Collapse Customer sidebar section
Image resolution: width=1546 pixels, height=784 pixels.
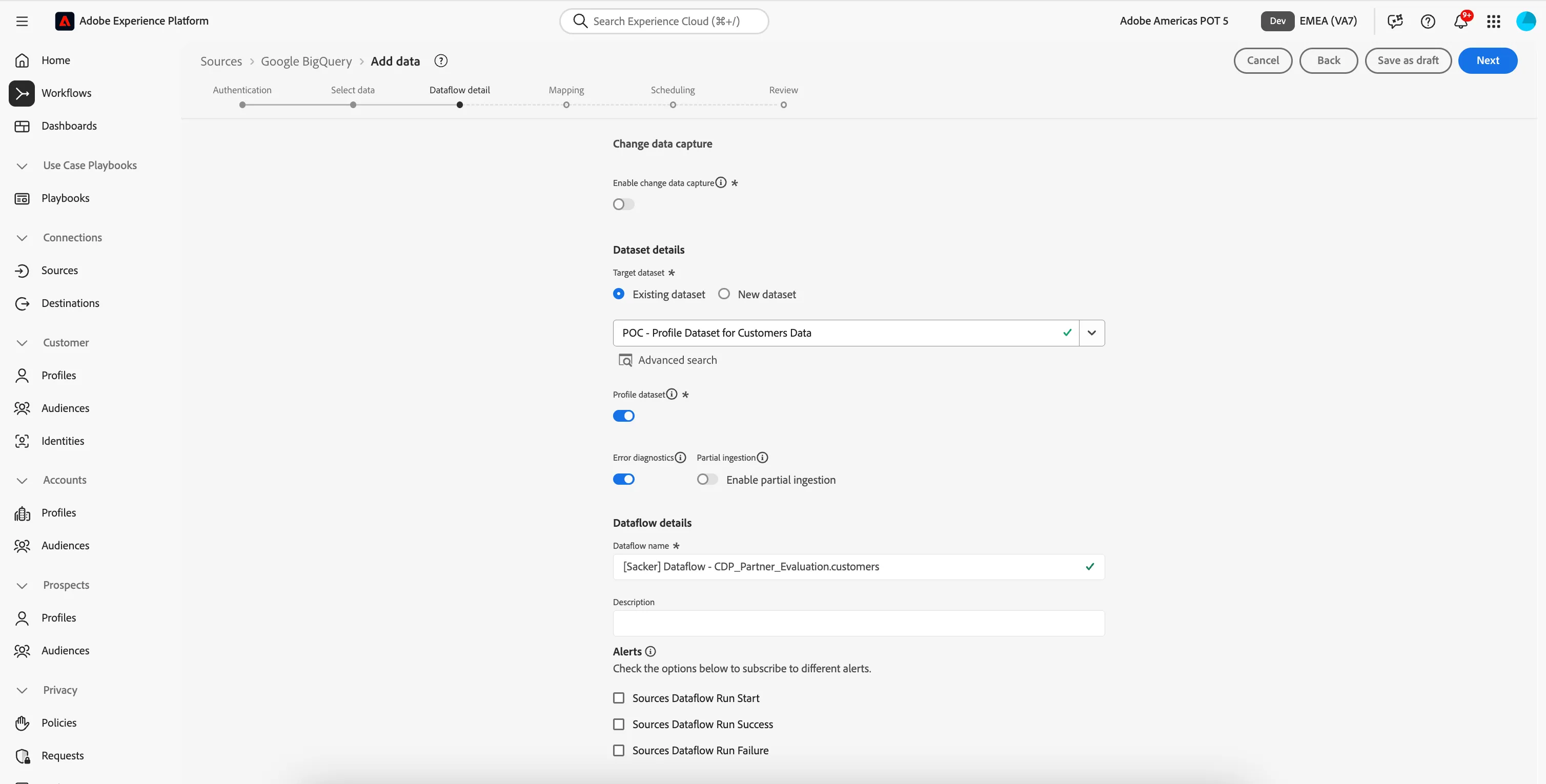pos(22,342)
